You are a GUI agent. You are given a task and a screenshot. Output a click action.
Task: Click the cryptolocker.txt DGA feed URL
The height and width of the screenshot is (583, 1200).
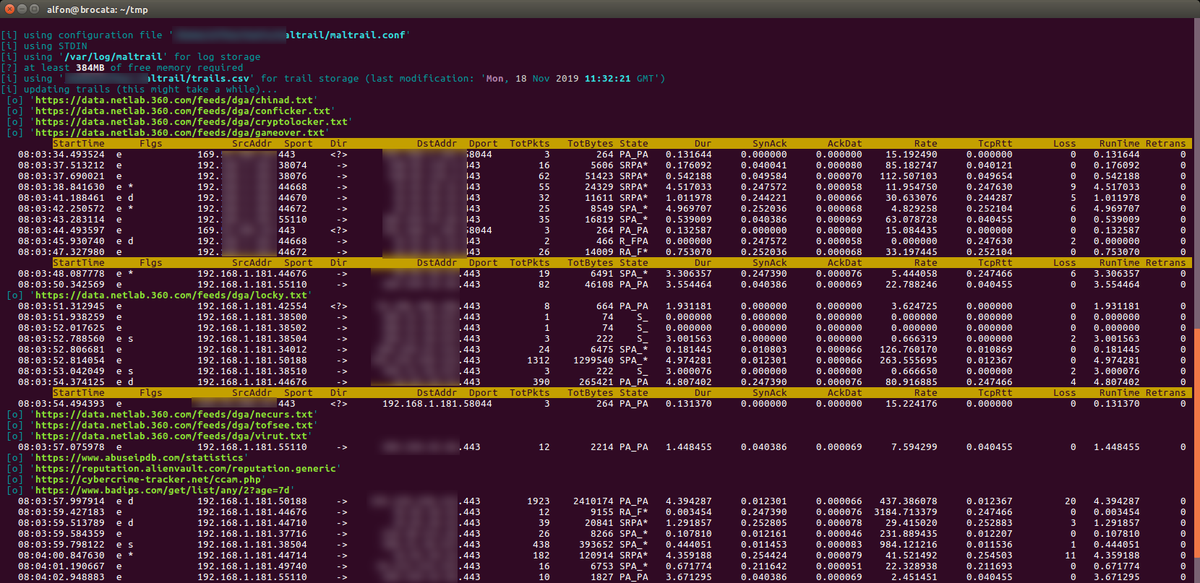(x=192, y=122)
